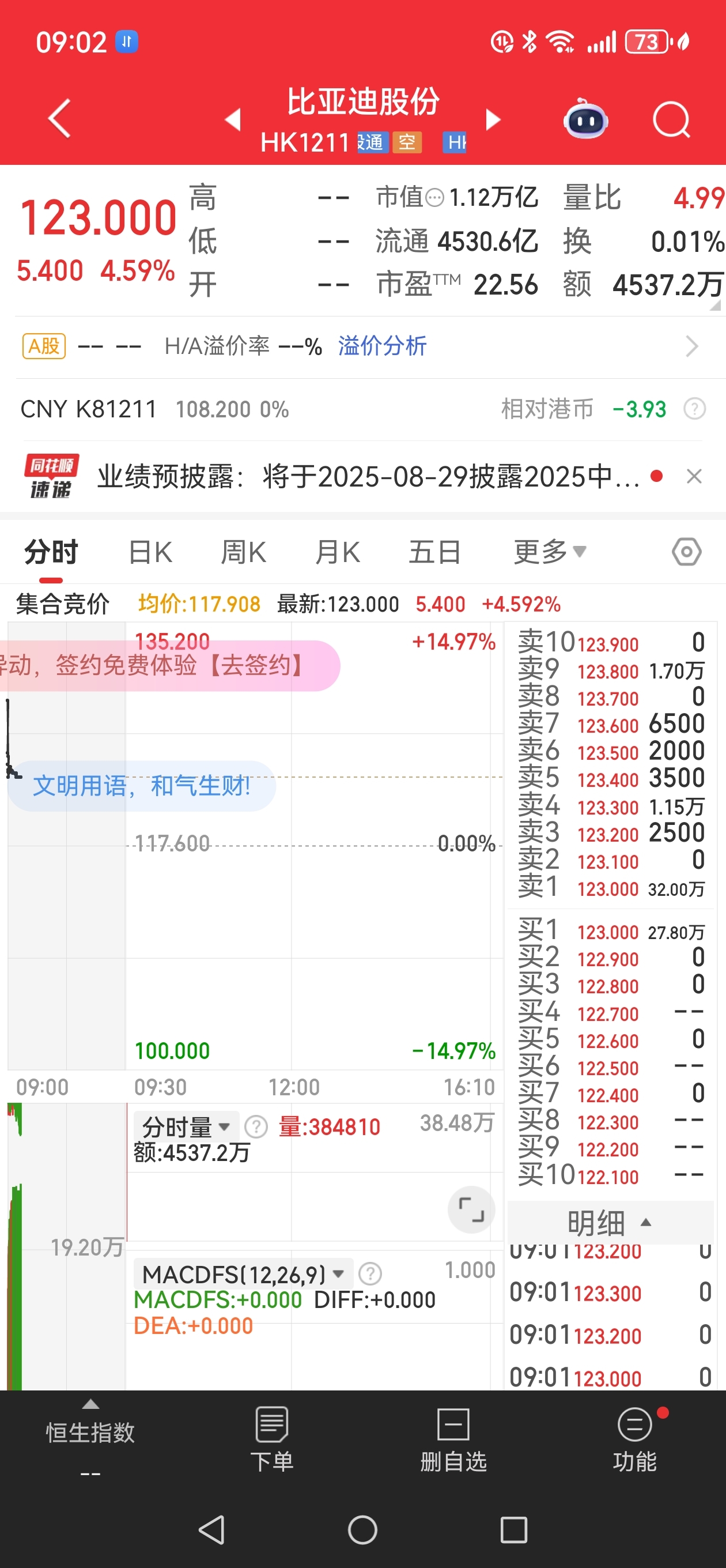Image resolution: width=726 pixels, height=1568 pixels.
Task: Tap help icon next to 相对港币
Action: tap(694, 409)
